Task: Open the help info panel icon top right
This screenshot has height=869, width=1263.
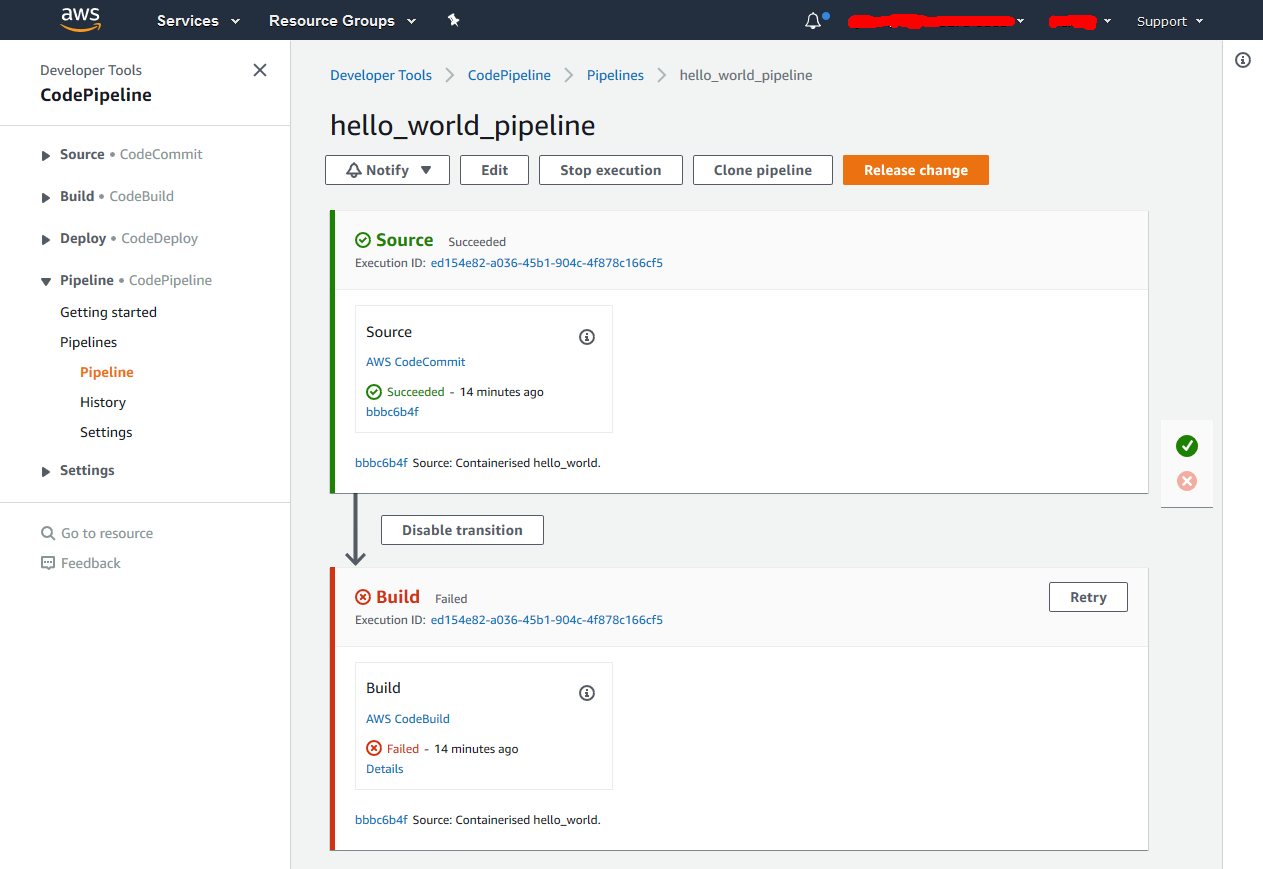Action: 1242,60
